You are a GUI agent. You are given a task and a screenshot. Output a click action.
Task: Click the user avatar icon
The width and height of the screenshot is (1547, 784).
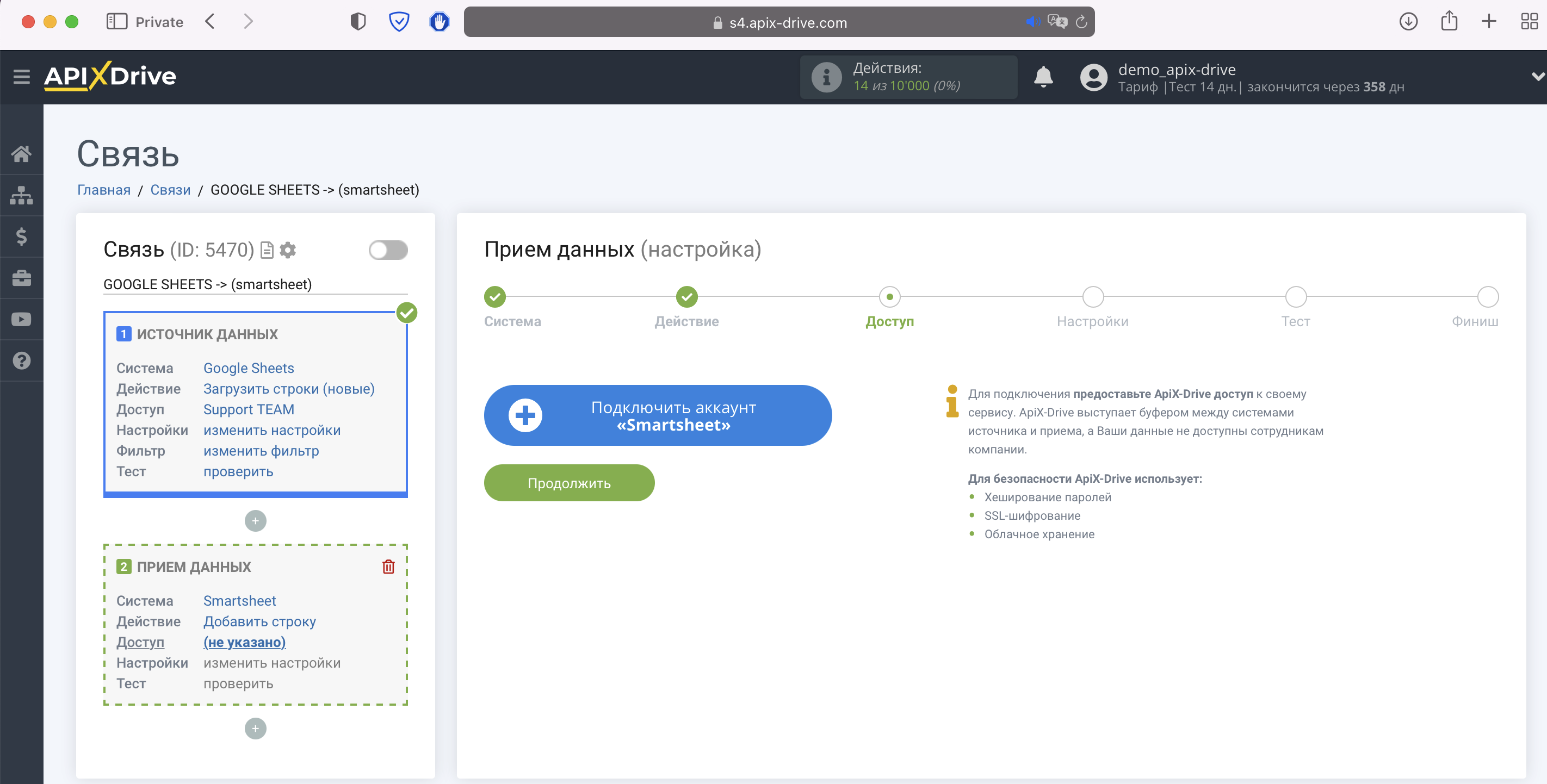(x=1093, y=77)
